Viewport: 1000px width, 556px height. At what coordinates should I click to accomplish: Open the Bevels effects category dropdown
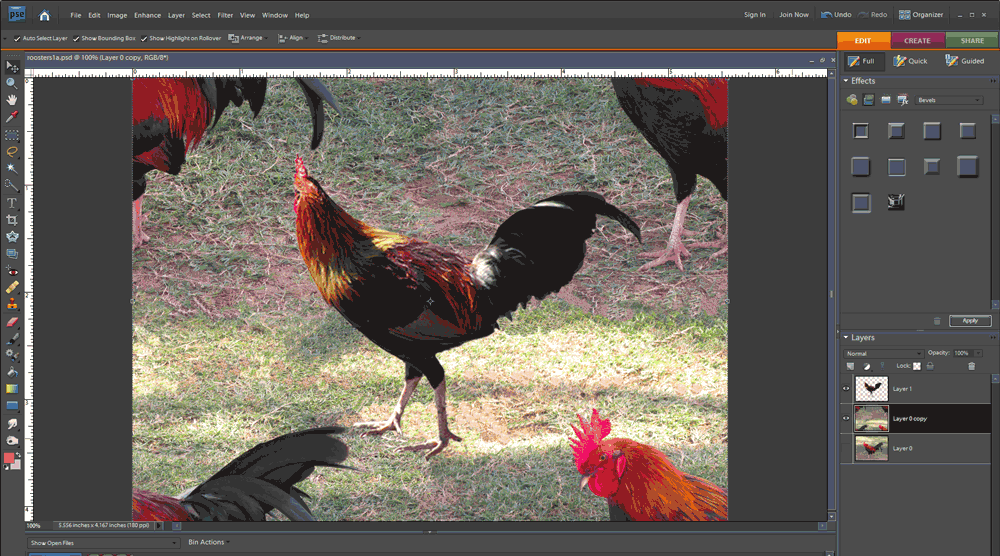949,100
